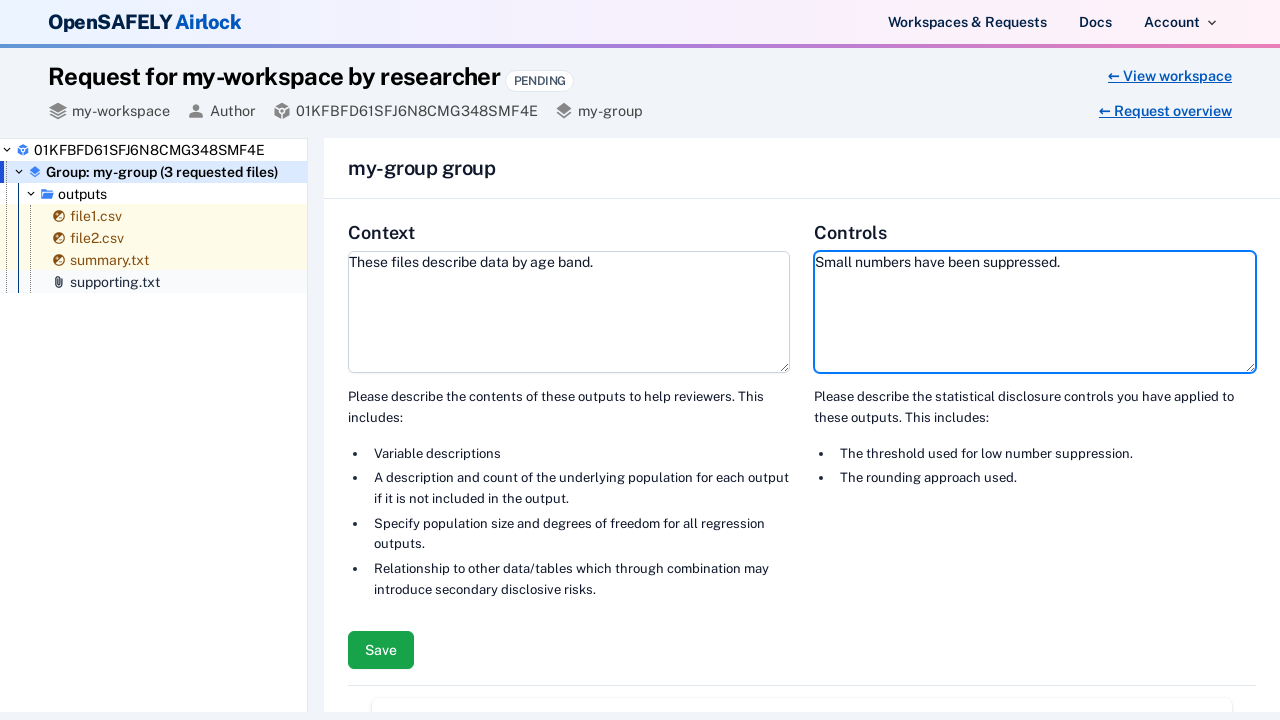The image size is (1280, 720).
Task: Open the Account dropdown
Action: 1180,22
